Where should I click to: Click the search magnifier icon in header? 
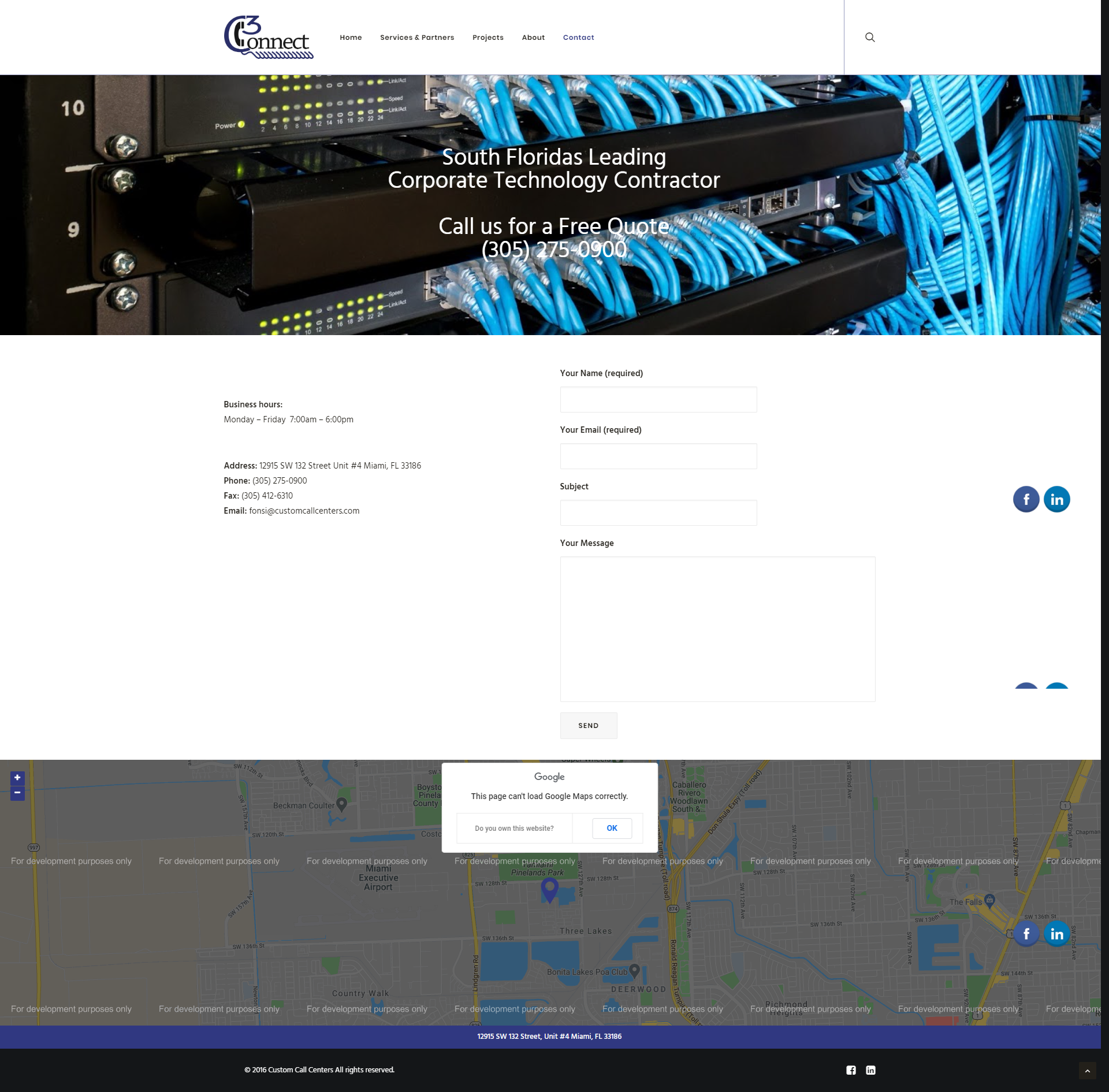click(x=869, y=38)
